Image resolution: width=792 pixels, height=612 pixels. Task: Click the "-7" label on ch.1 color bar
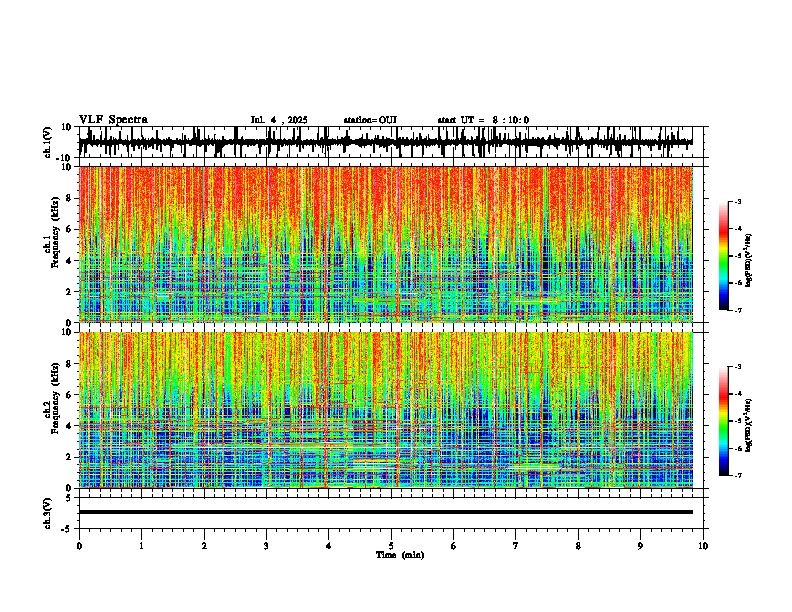(738, 310)
